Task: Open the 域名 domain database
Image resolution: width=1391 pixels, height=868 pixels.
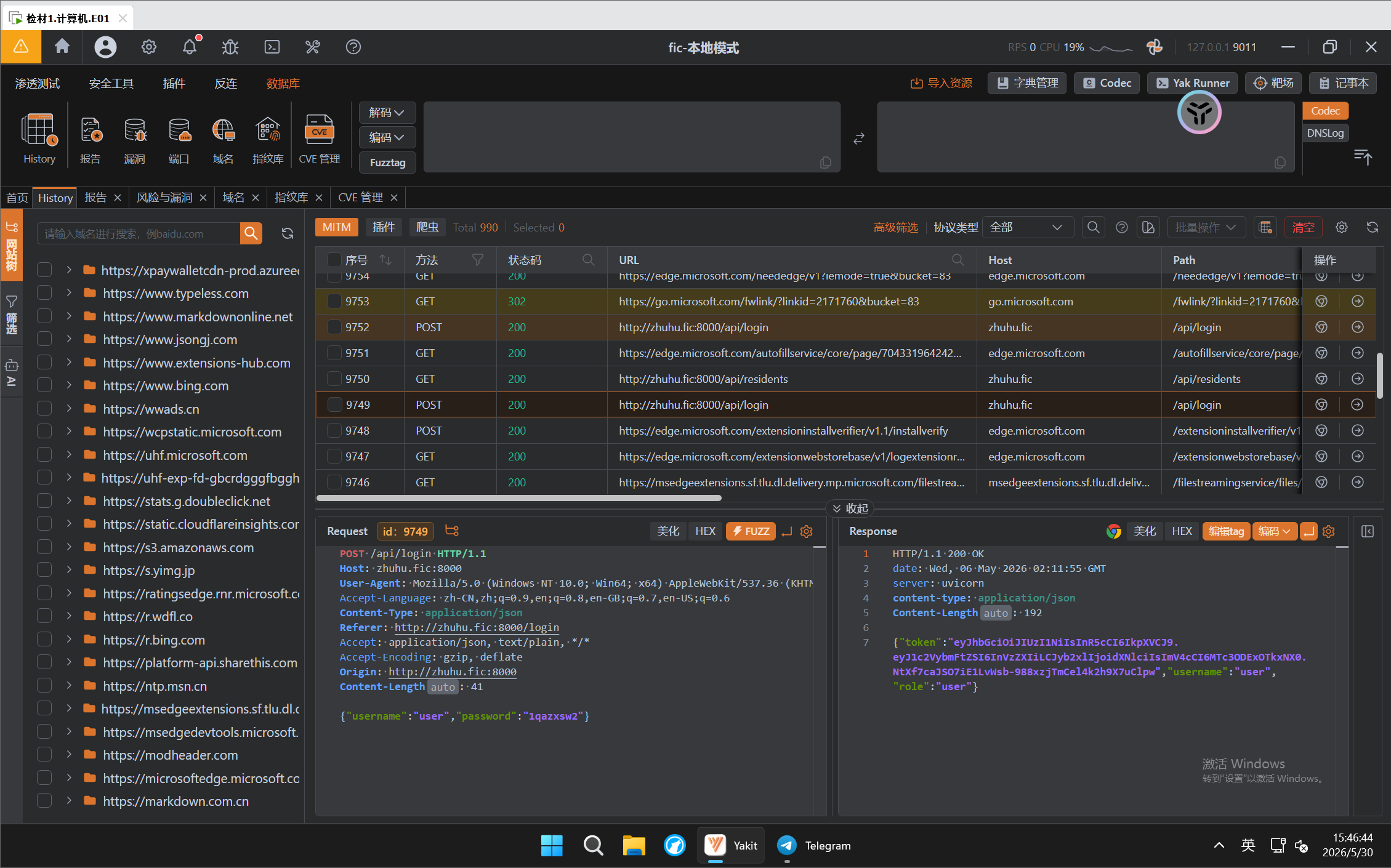Action: [x=223, y=139]
